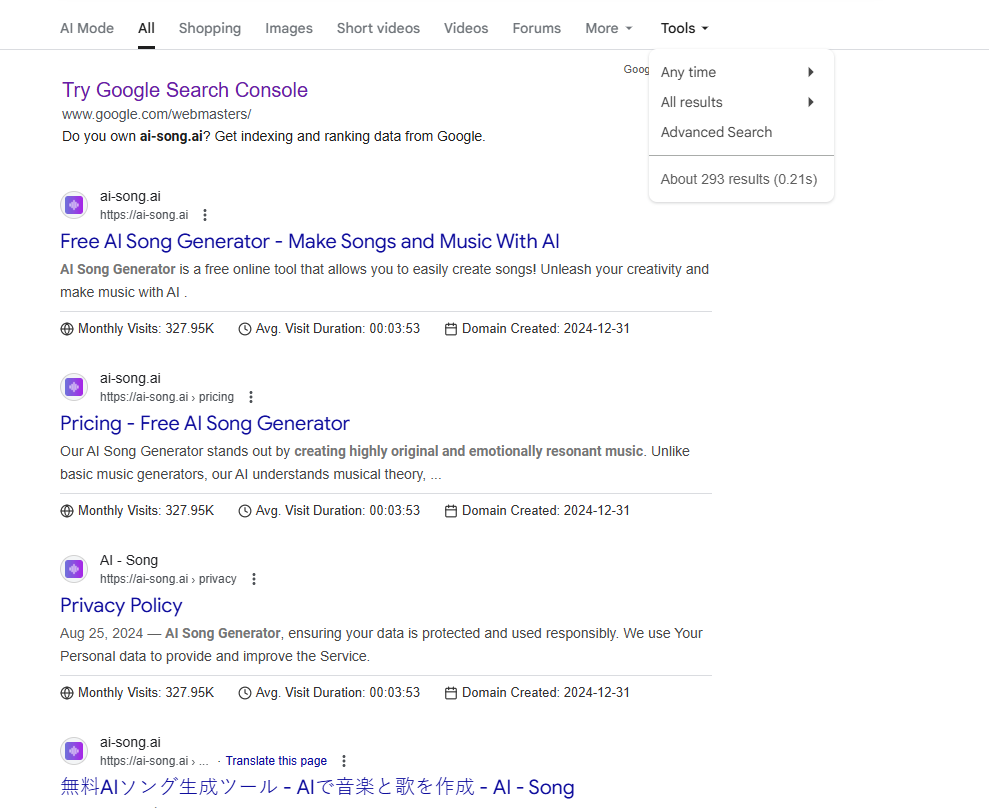Screen dimensions: 989x808
Task: Click About 293 results (0.21s) text
Action: click(739, 179)
